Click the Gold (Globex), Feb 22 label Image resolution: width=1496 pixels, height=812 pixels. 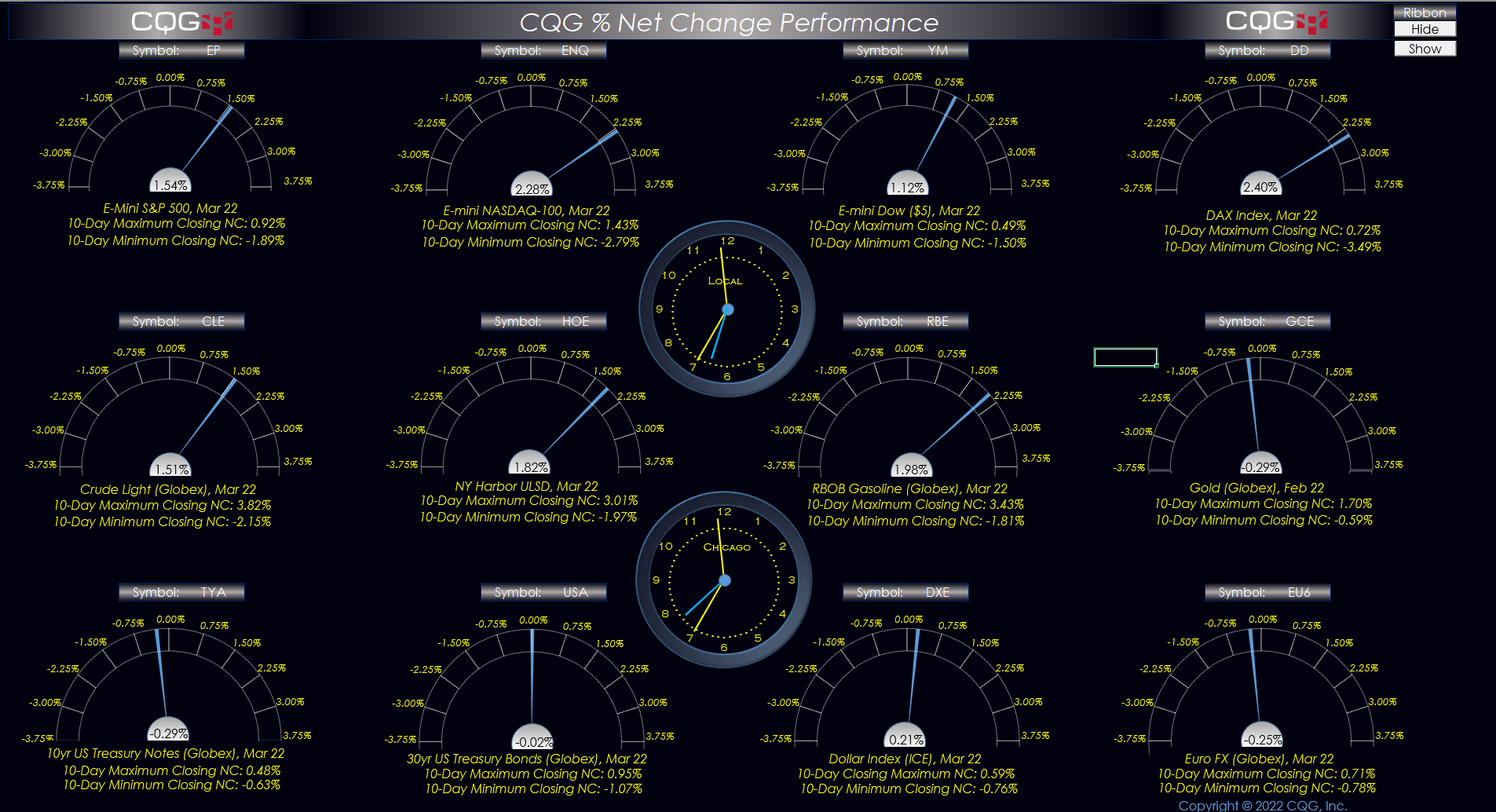[x=1256, y=488]
